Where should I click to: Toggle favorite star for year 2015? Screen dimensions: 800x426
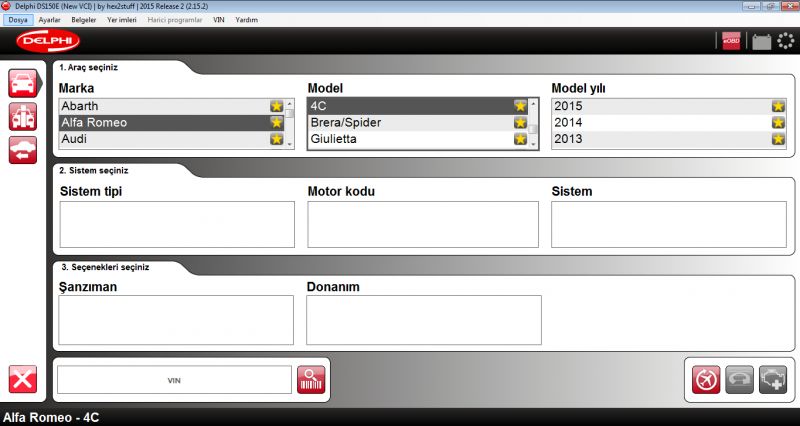(x=779, y=106)
